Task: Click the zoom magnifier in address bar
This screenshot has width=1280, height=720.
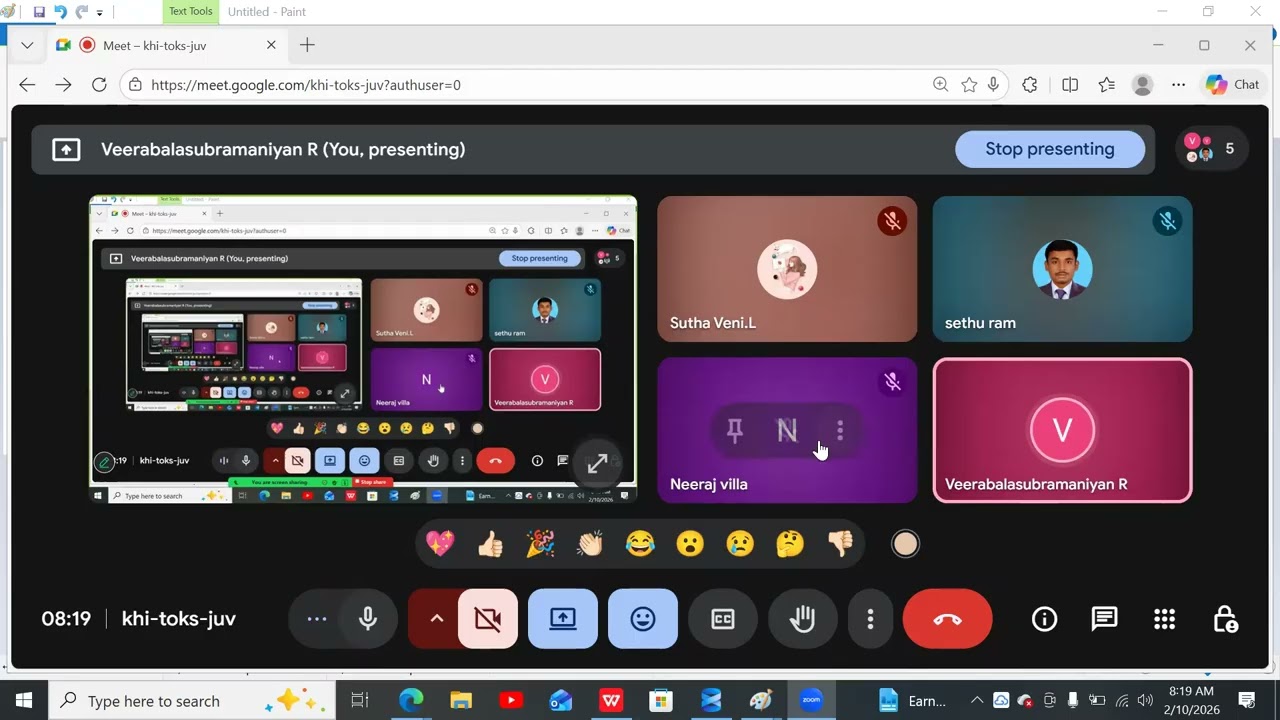Action: 940,85
